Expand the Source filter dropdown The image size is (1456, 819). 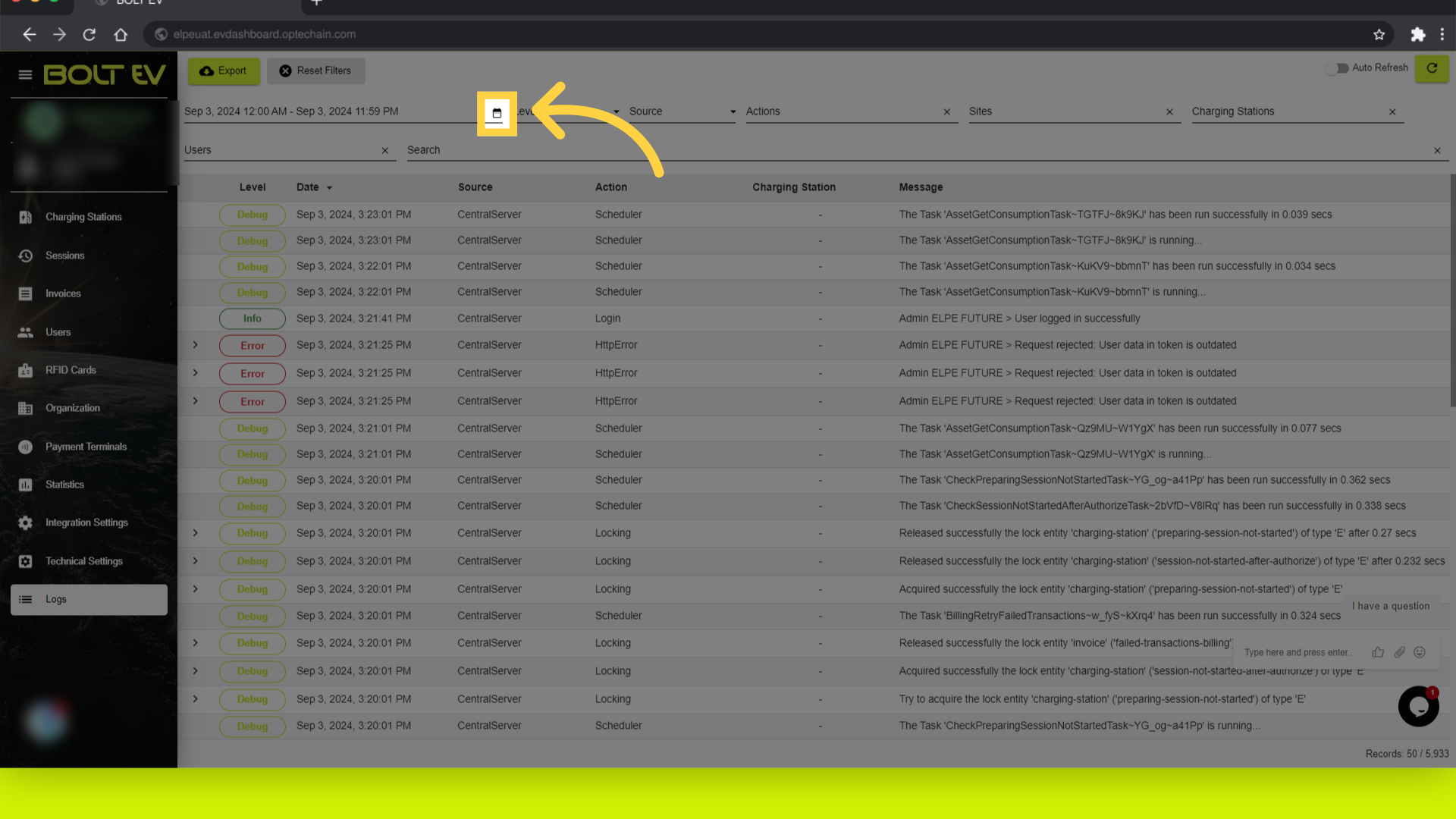tap(682, 111)
